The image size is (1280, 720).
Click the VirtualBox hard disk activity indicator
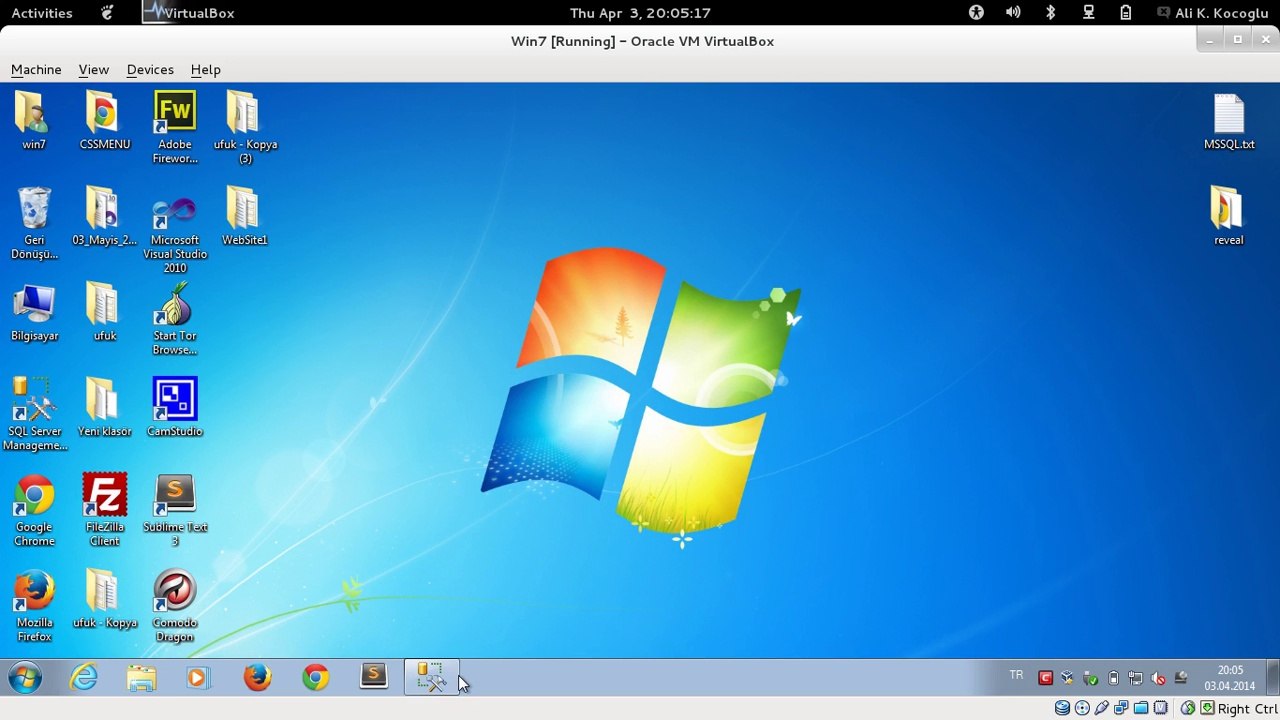1063,708
